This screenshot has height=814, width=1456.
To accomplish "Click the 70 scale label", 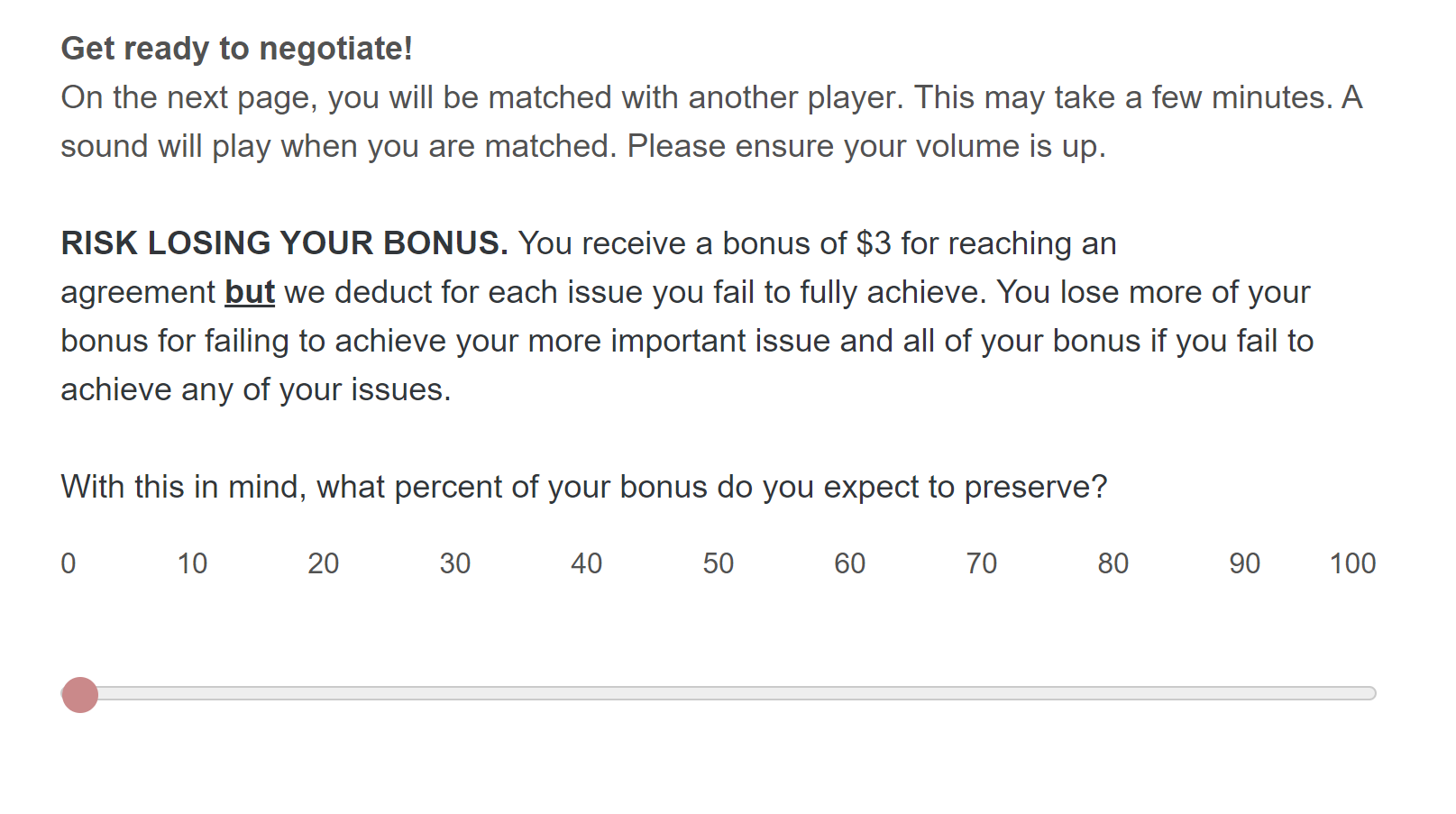I will (x=982, y=563).
